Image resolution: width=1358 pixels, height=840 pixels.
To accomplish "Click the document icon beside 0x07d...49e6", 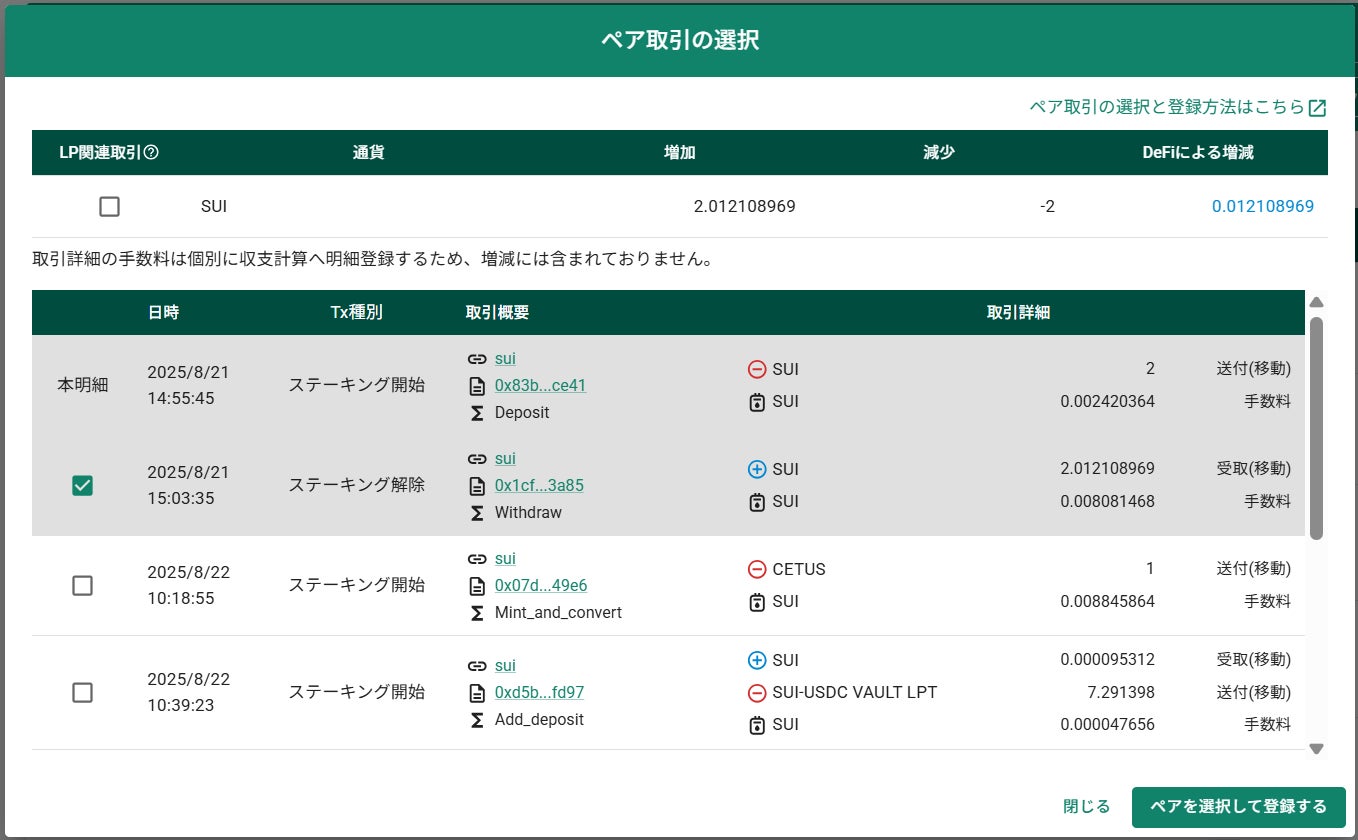I will (477, 585).
